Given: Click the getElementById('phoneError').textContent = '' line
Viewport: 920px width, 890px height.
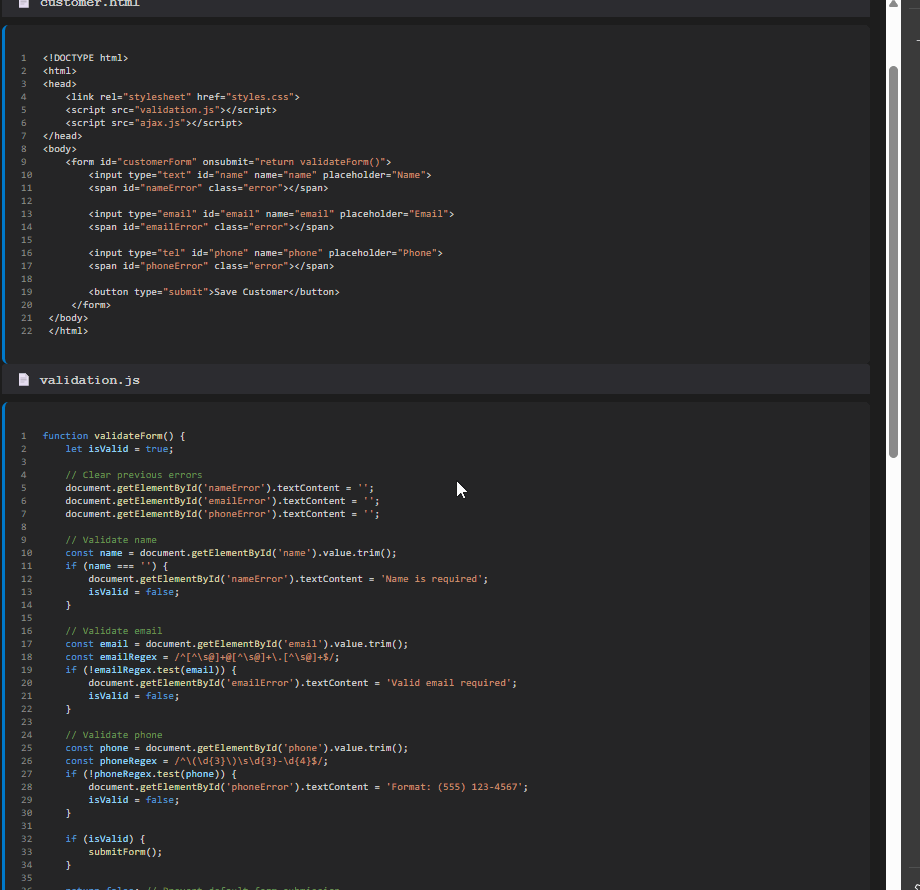Looking at the screenshot, I should [x=222, y=513].
